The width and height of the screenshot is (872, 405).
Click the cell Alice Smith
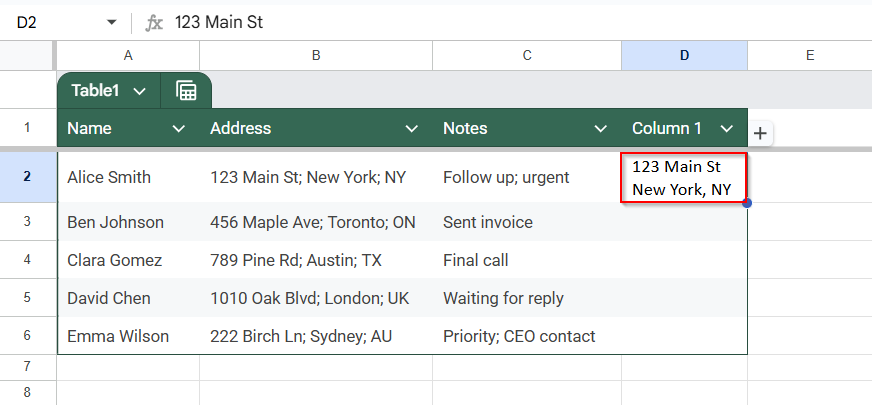pyautogui.click(x=128, y=177)
